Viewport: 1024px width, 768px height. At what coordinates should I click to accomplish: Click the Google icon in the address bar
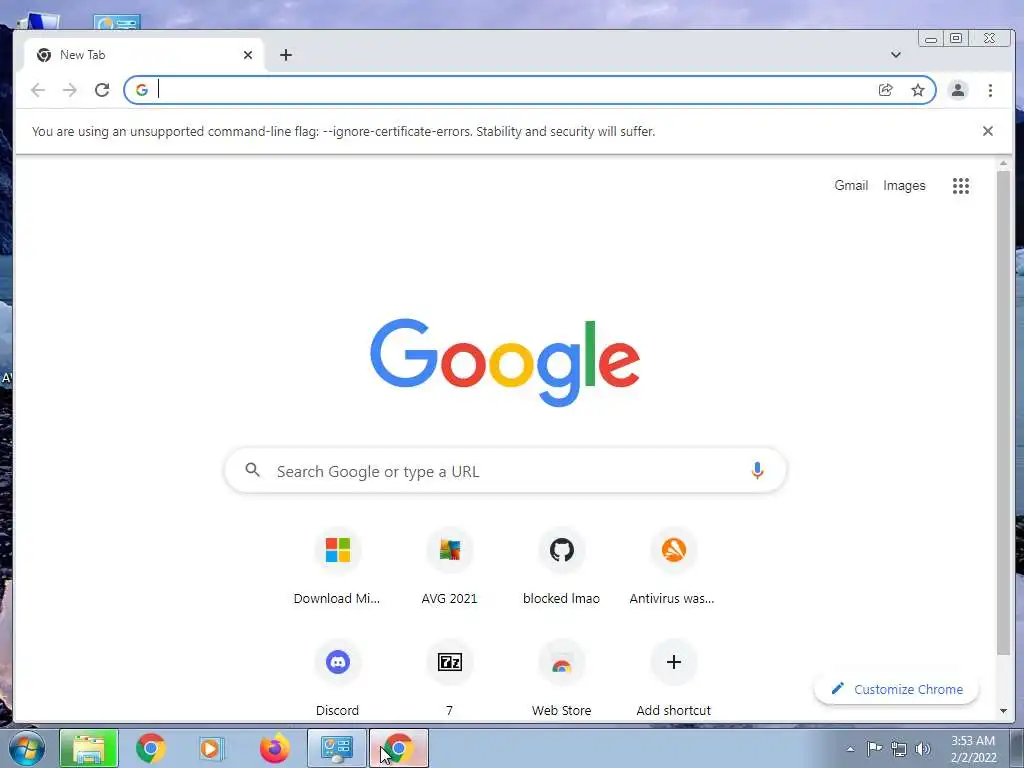[x=142, y=90]
